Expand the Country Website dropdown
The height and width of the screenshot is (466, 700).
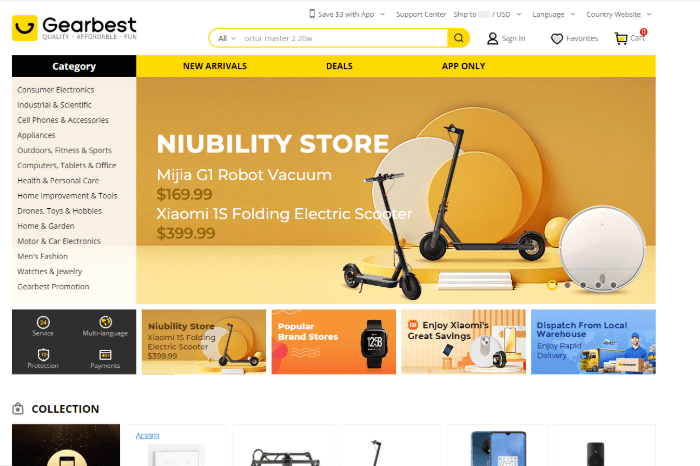point(619,14)
